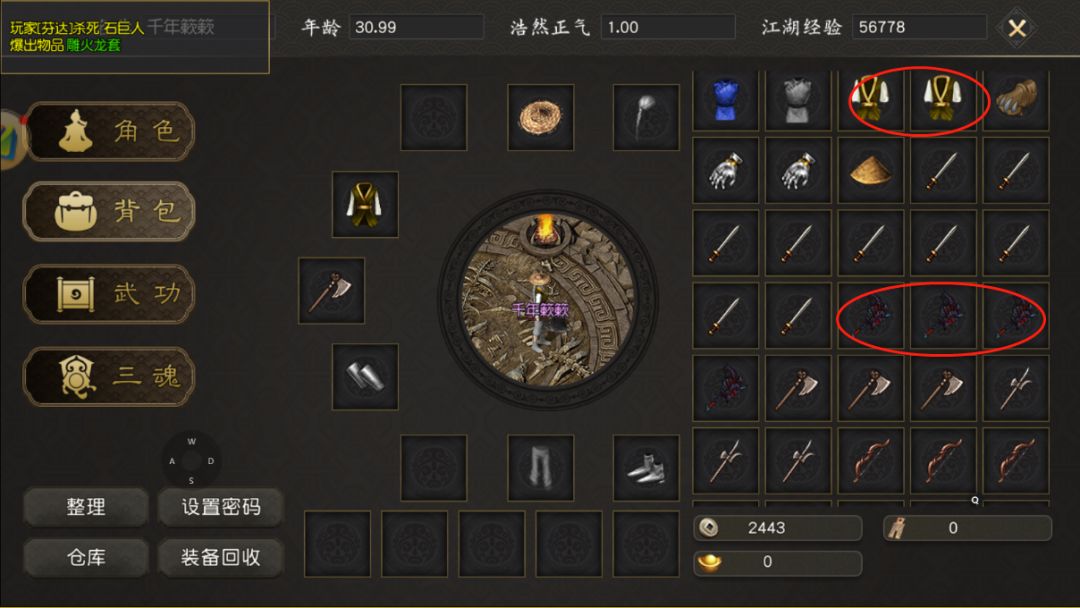The width and height of the screenshot is (1080, 608).
Task: Select the bamboo hat inventory item
Action: tap(871, 169)
